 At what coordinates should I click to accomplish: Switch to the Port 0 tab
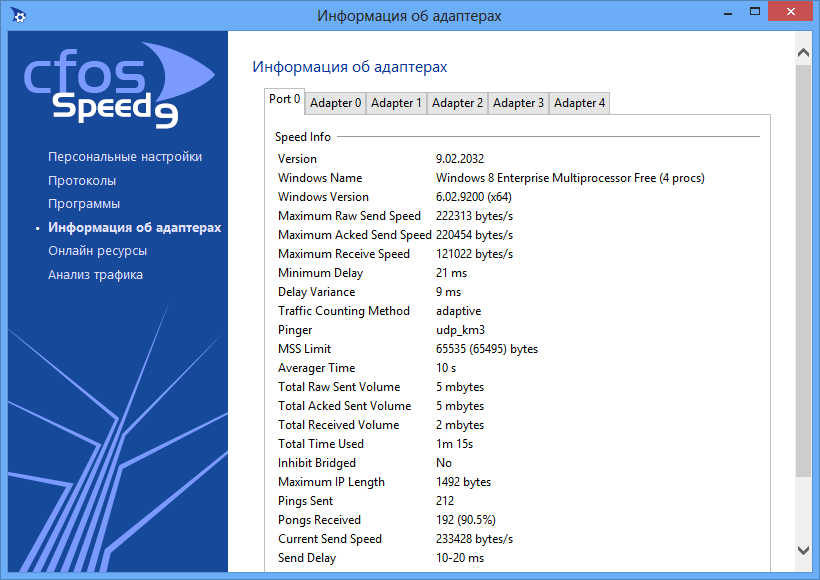coord(284,99)
